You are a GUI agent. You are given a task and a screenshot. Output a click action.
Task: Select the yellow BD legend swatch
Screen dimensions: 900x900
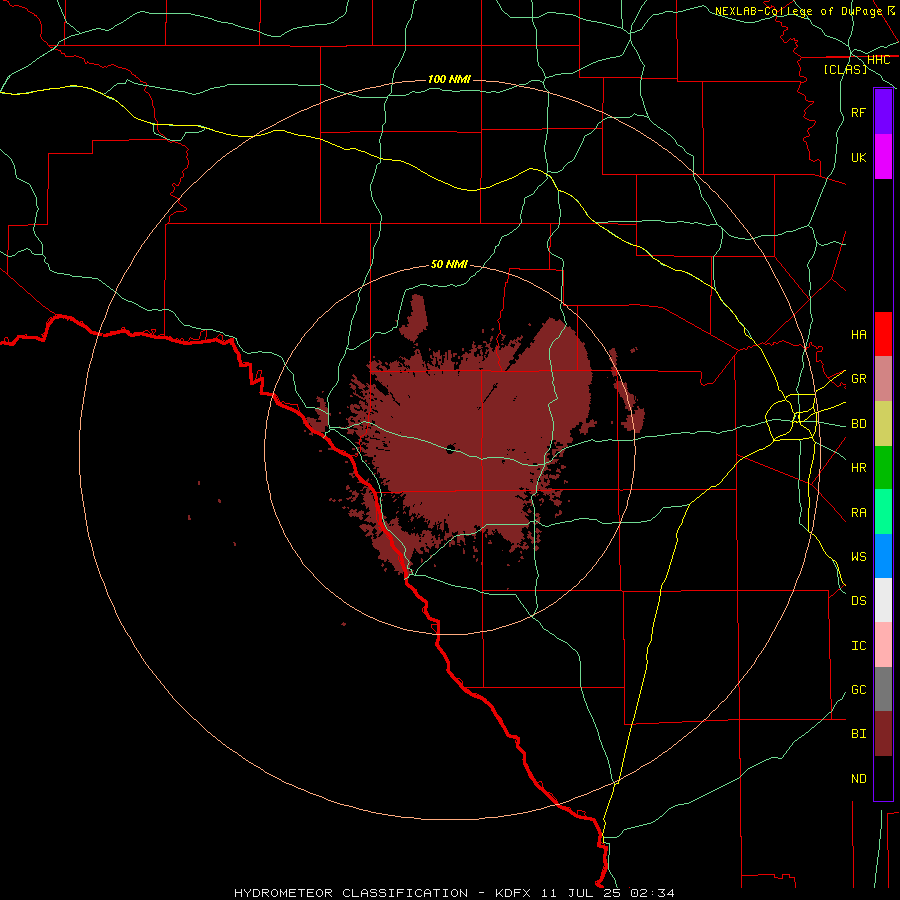tap(883, 424)
